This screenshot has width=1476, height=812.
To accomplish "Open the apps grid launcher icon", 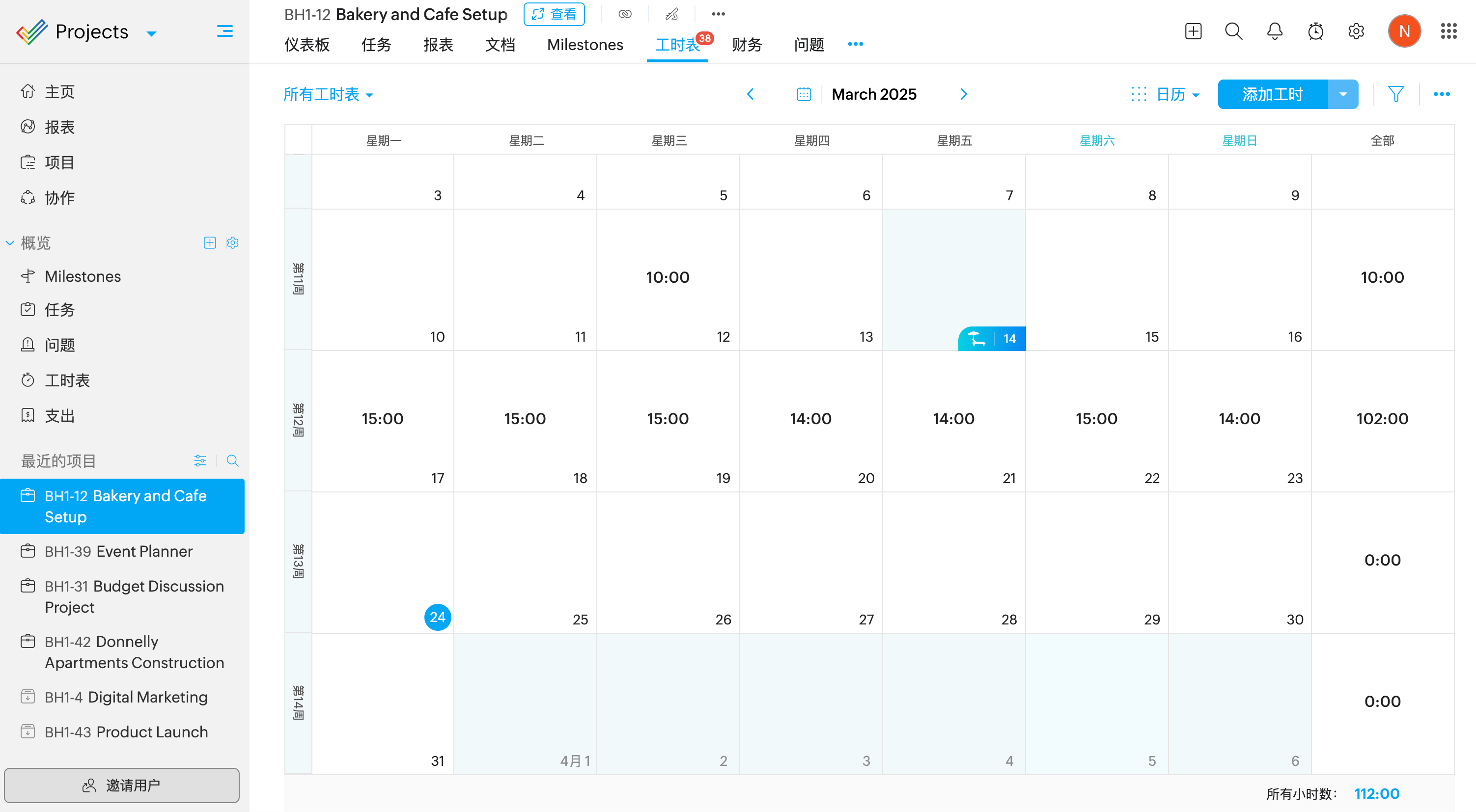I will 1448,31.
